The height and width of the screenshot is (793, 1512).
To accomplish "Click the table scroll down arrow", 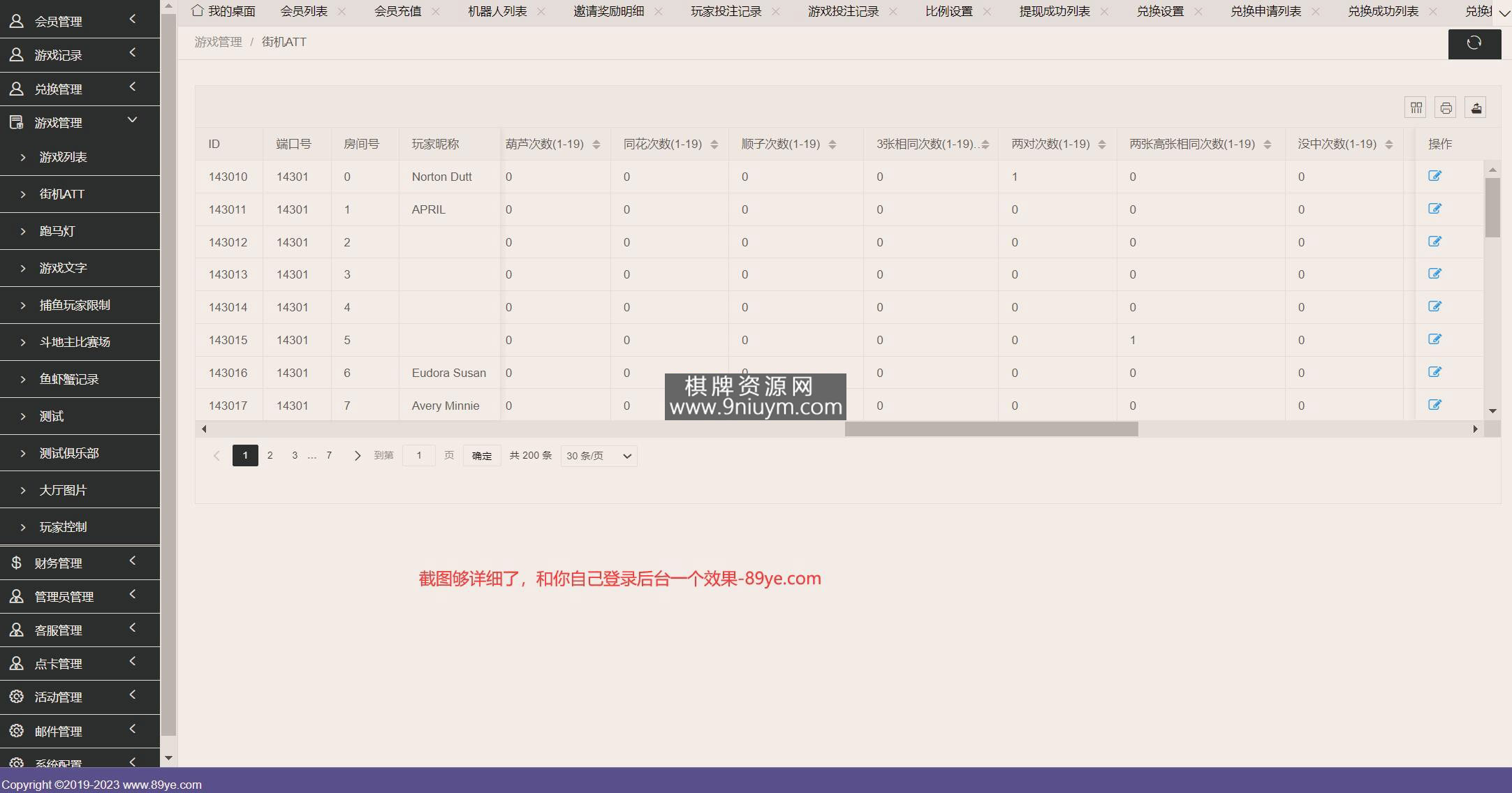I will coord(1492,411).
